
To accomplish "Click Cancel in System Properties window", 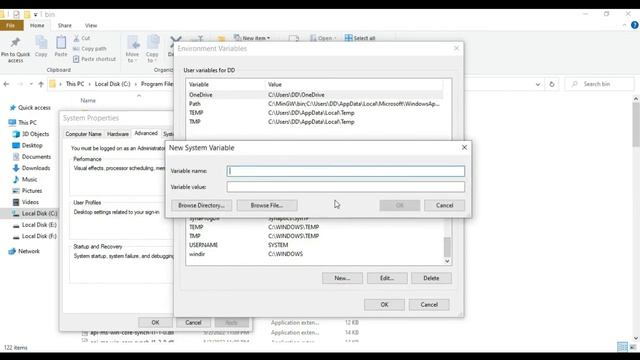I will (x=193, y=322).
